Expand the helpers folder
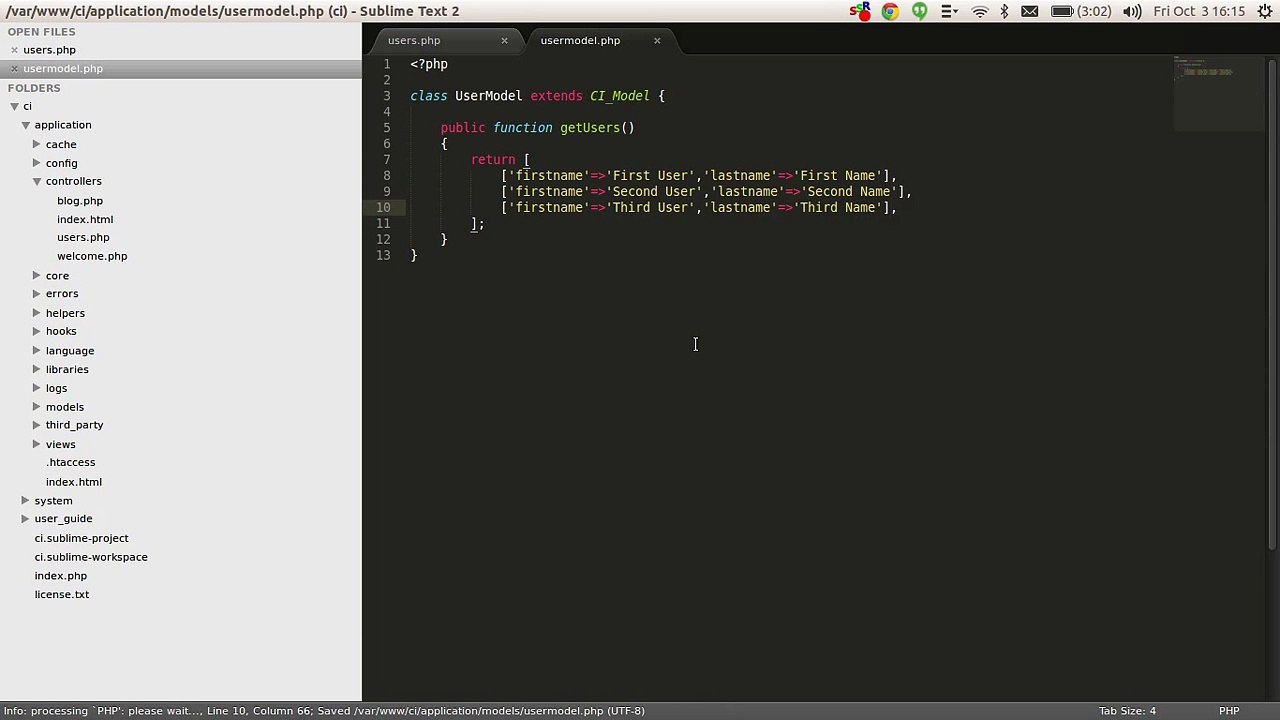The width and height of the screenshot is (1280, 720). pos(36,313)
